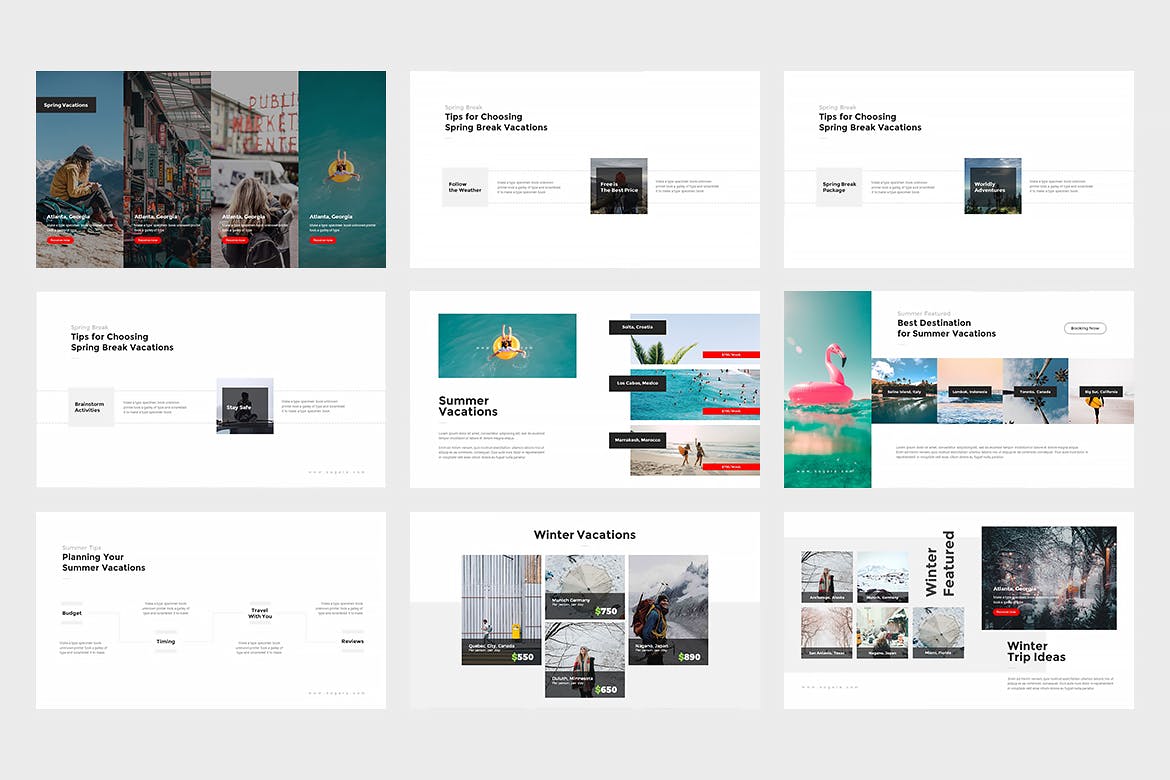Click the Free is The Best Price image
1170x780 pixels.
(x=619, y=186)
